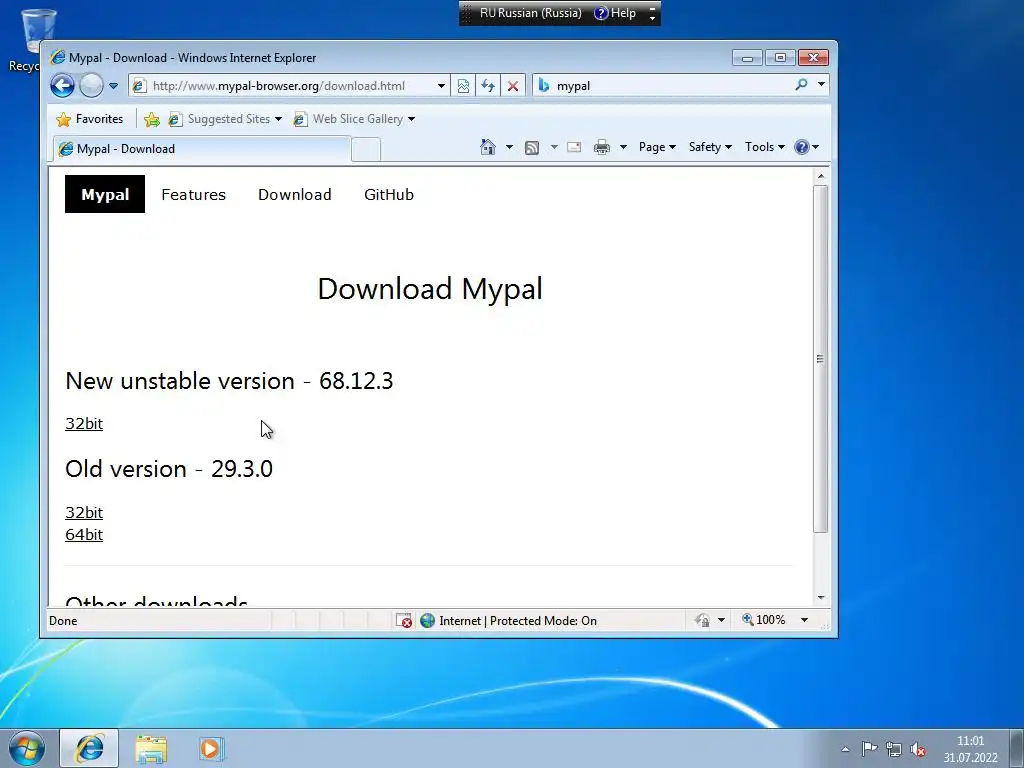The image size is (1024, 768).
Task: Download the 32bit old version 29.3.0
Action: pos(84,513)
